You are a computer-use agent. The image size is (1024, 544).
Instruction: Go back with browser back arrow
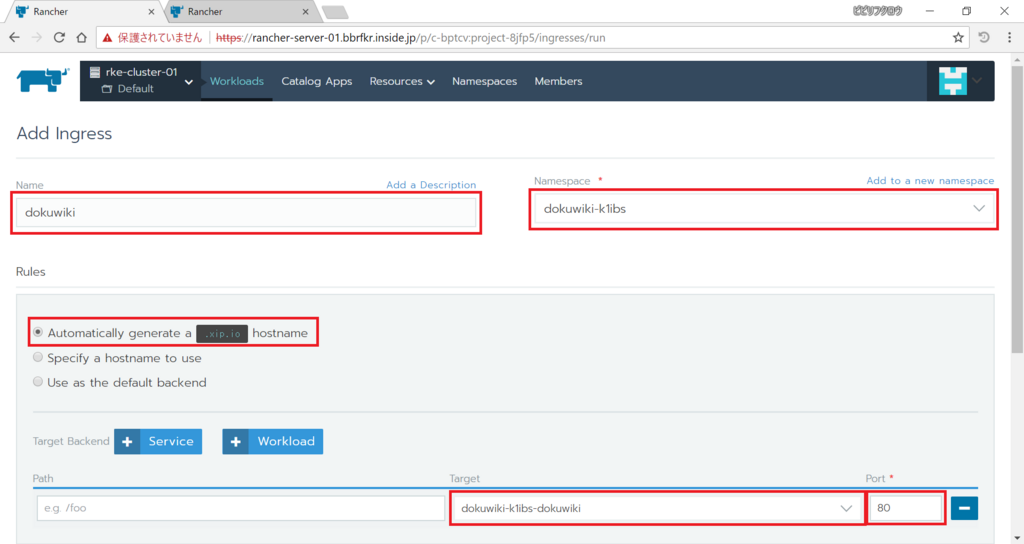click(x=14, y=38)
